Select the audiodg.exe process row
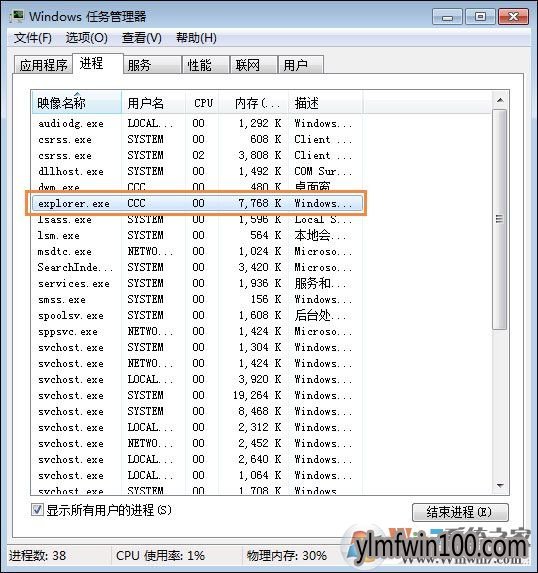538x573 pixels. (x=197, y=123)
